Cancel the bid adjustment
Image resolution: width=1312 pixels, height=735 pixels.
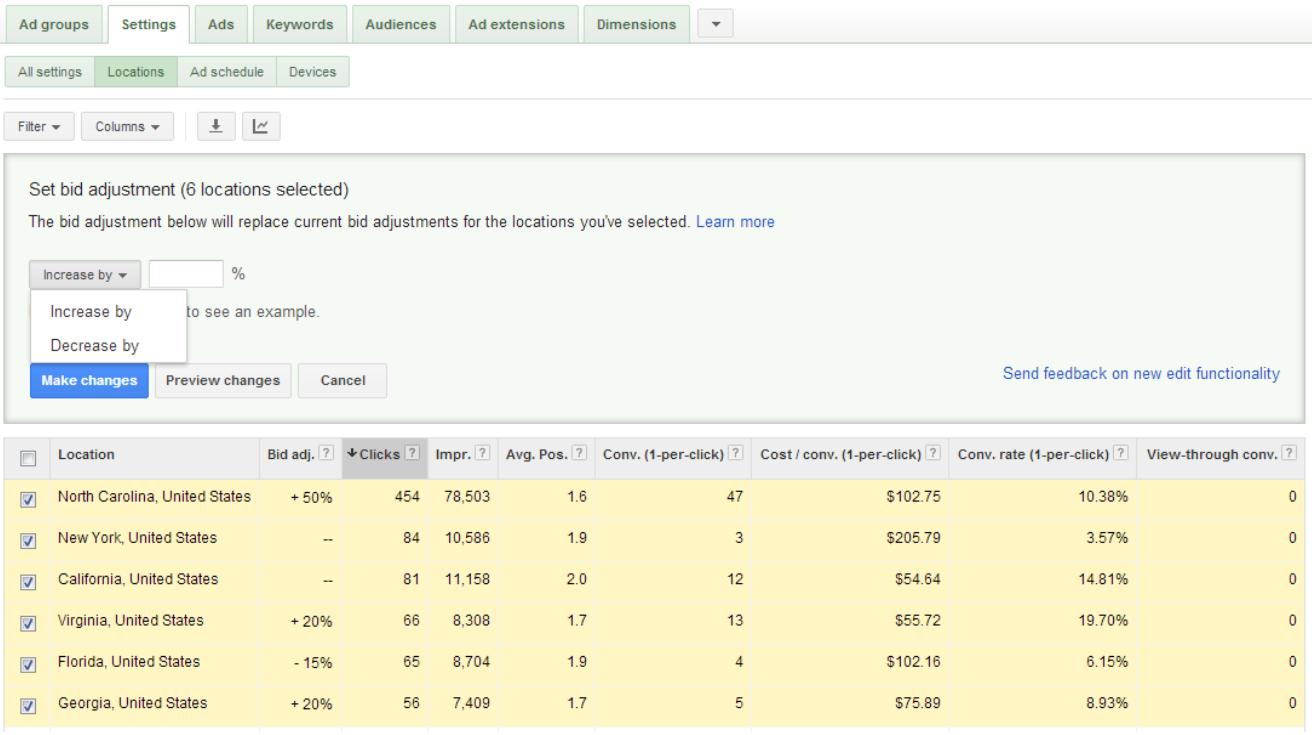click(342, 381)
